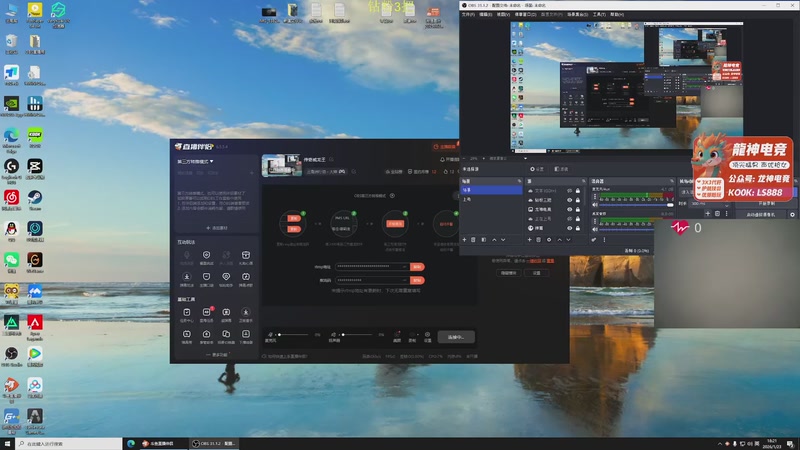Open 第三方推流模式 mode dropdown in 直播伴侣
This screenshot has height=450, width=800.
[195, 162]
